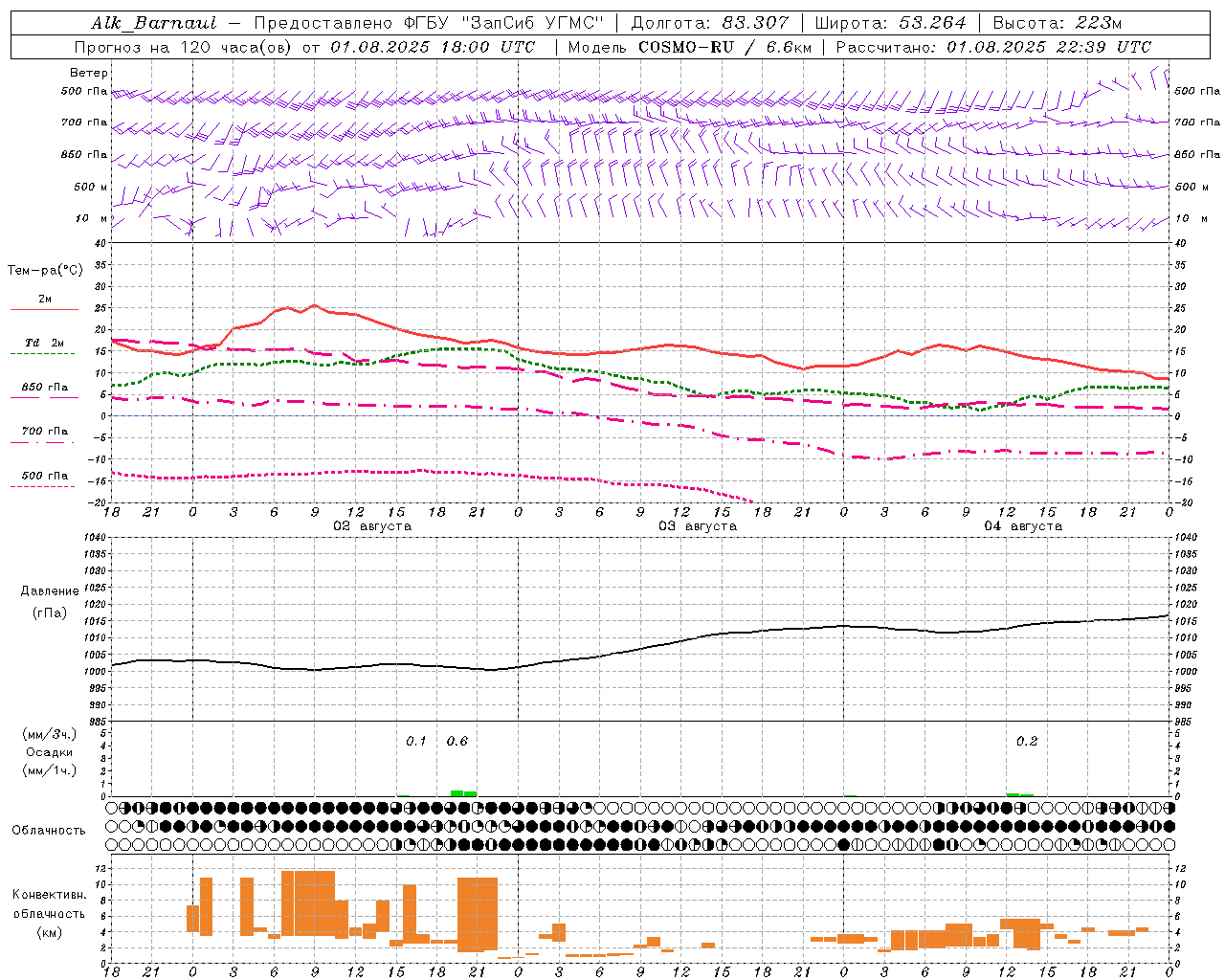
Task: Click the red solid line under 2м legend
Action: click(x=44, y=310)
